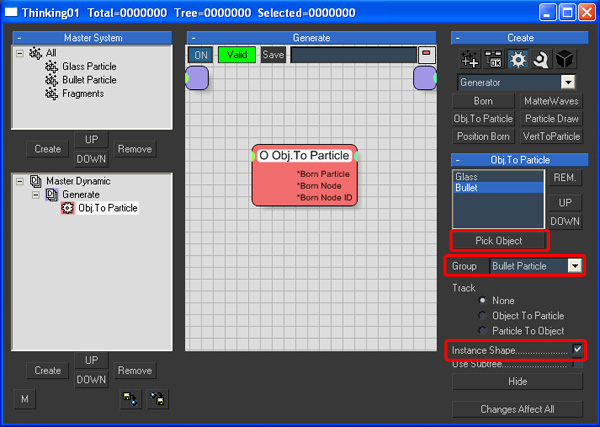Select Glass Particle in Master System tree
600x427 pixels.
click(x=89, y=67)
